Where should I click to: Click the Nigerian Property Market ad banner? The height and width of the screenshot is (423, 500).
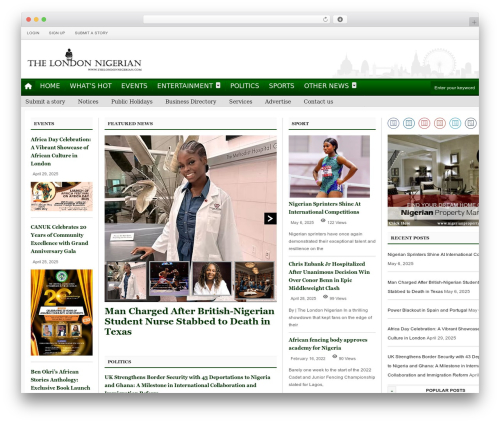pos(433,180)
